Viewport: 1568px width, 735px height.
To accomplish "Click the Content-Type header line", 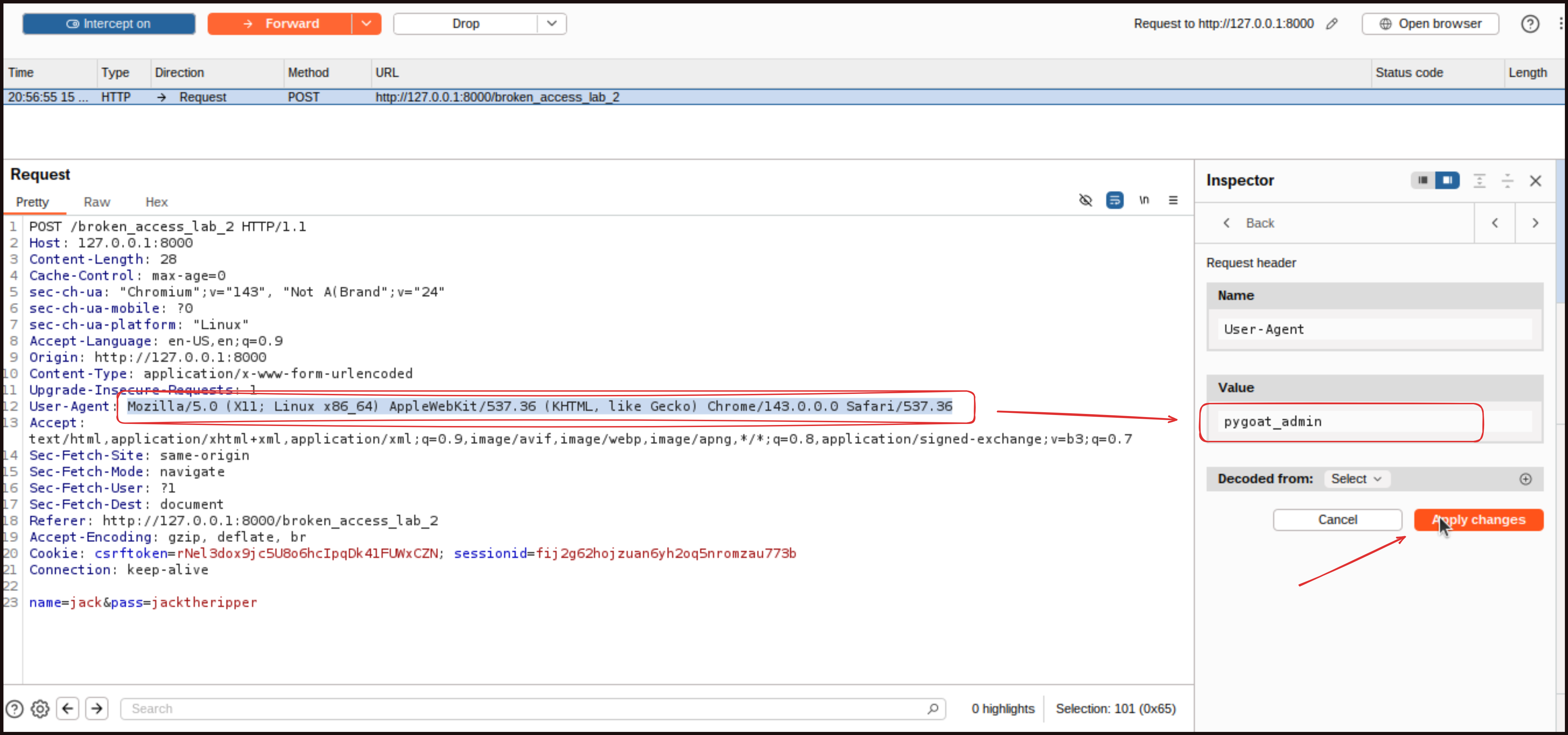I will [221, 374].
